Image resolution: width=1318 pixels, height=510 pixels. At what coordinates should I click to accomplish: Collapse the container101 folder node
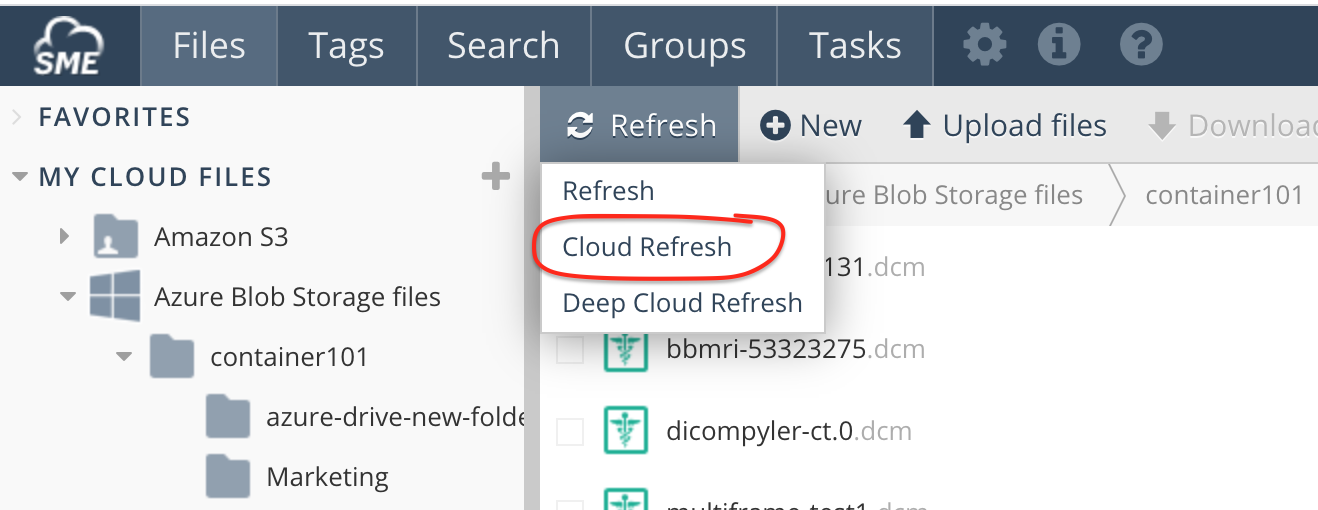coord(124,357)
